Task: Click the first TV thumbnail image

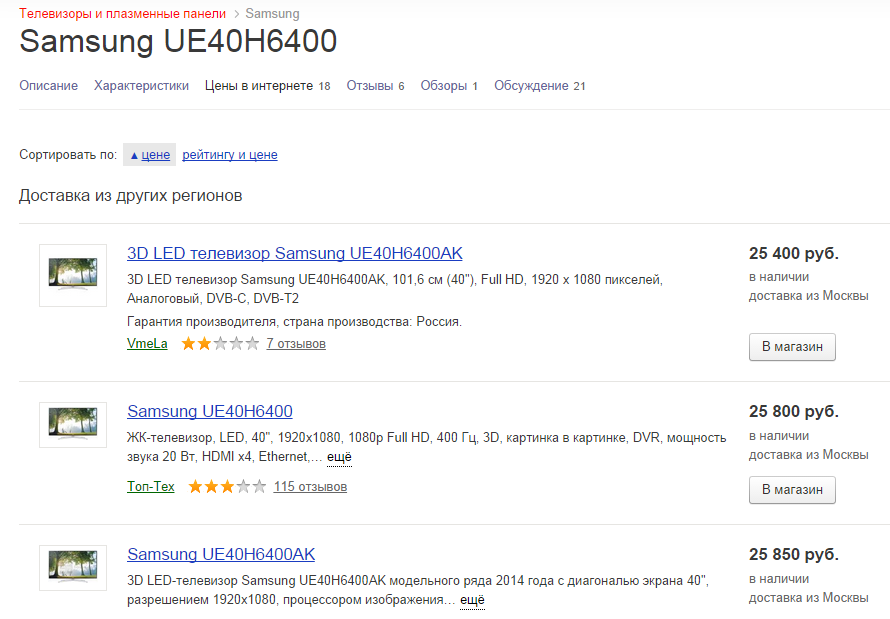Action: point(73,275)
